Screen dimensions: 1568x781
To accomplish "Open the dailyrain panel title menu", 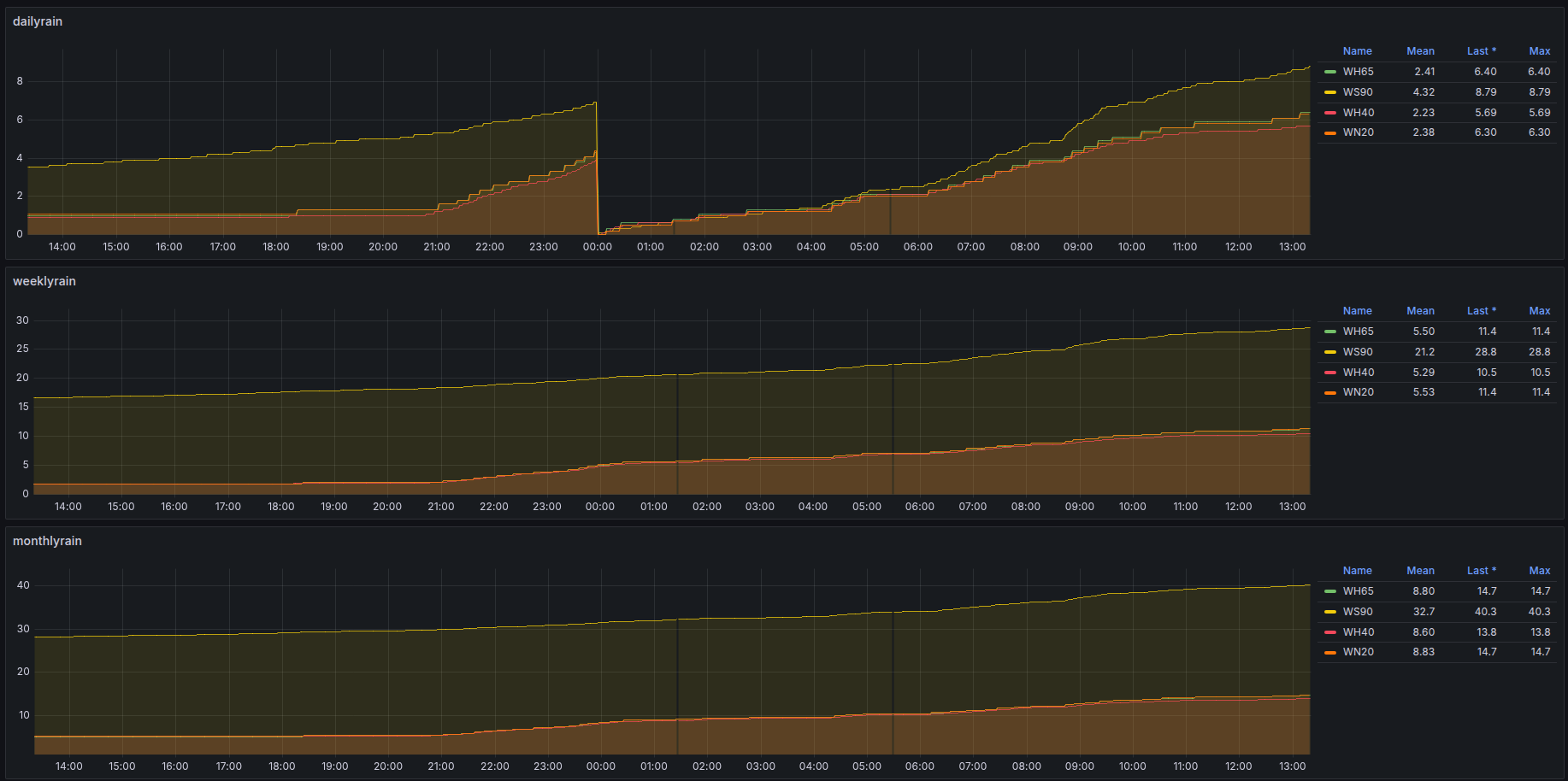I will tap(38, 21).
